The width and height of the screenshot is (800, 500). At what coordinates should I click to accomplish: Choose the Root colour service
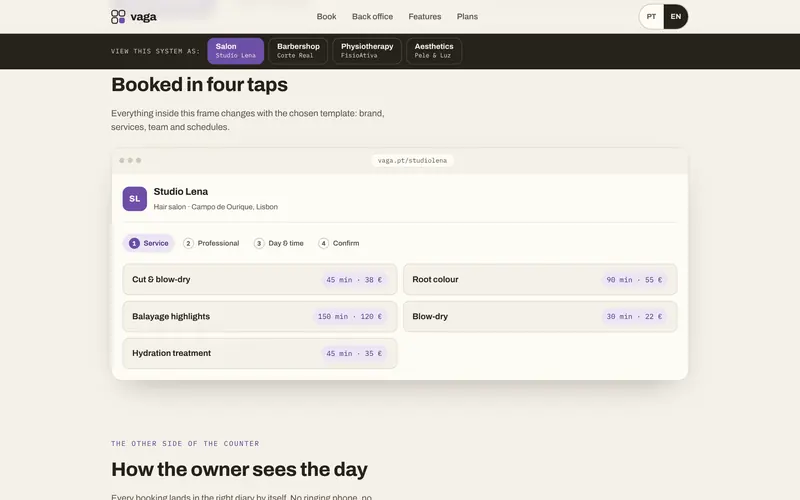pos(540,280)
